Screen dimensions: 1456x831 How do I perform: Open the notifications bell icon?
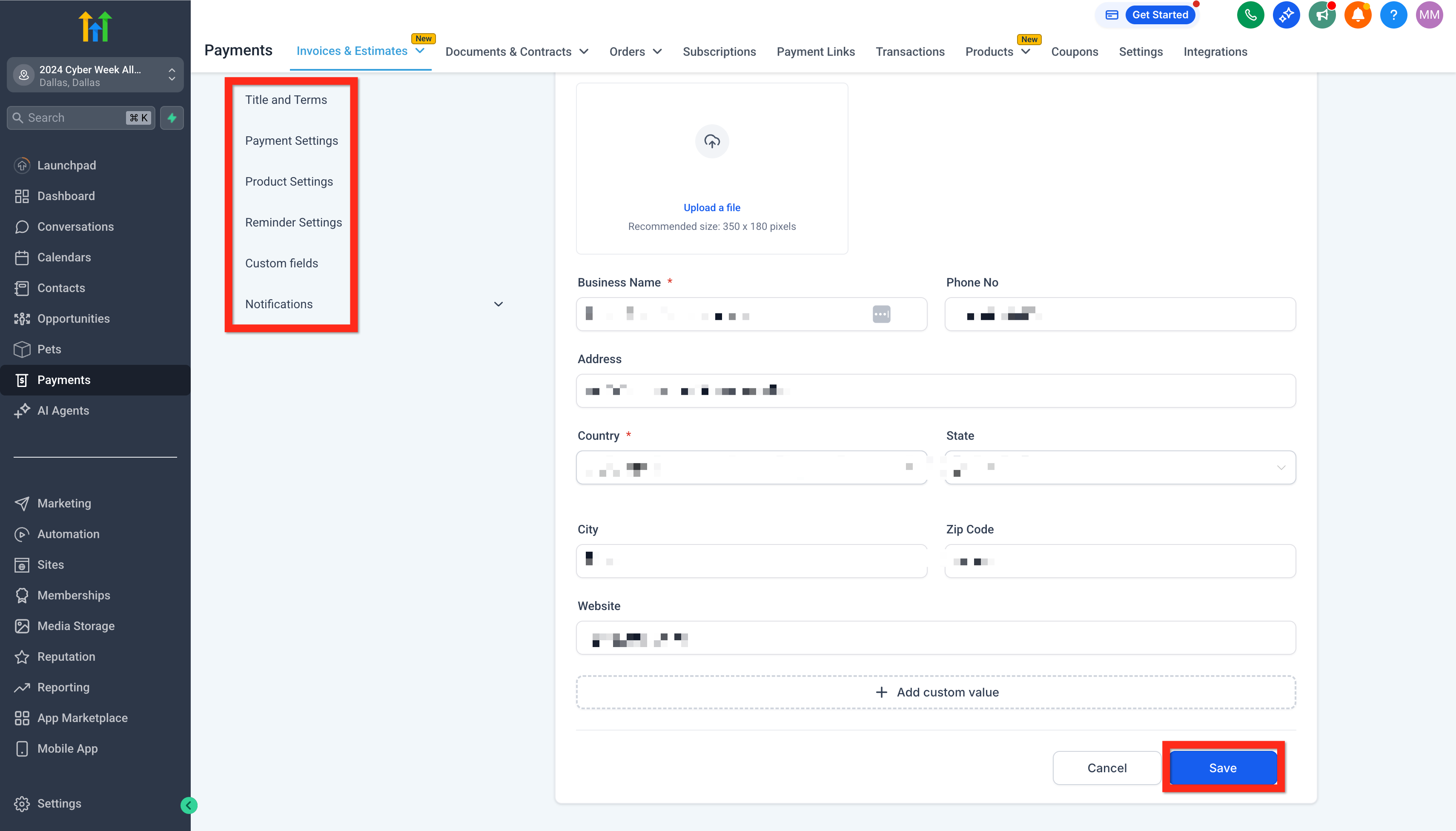click(x=1357, y=15)
